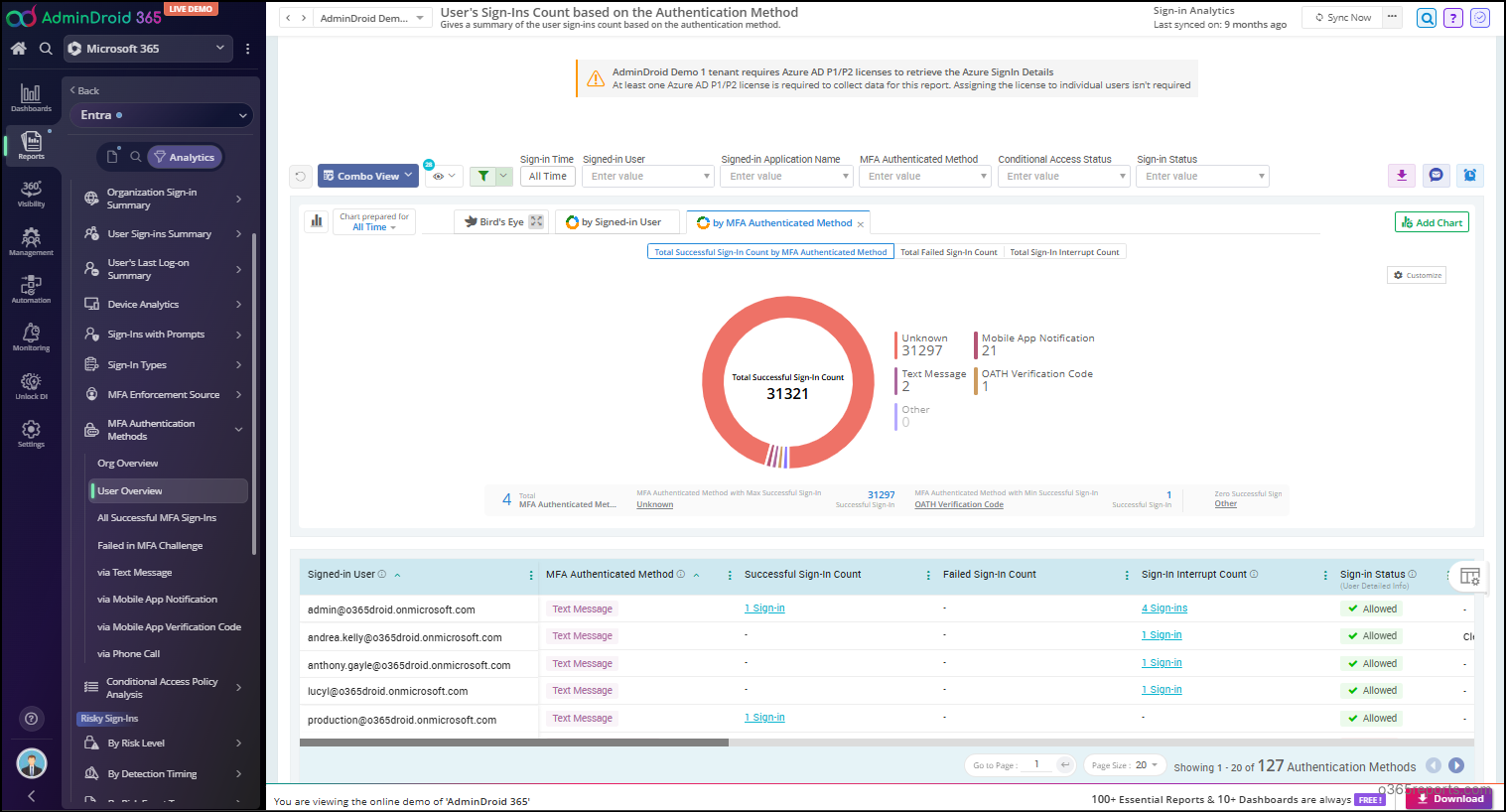Open the Monitoring section
Image resolution: width=1506 pixels, height=812 pixels.
tap(31, 337)
